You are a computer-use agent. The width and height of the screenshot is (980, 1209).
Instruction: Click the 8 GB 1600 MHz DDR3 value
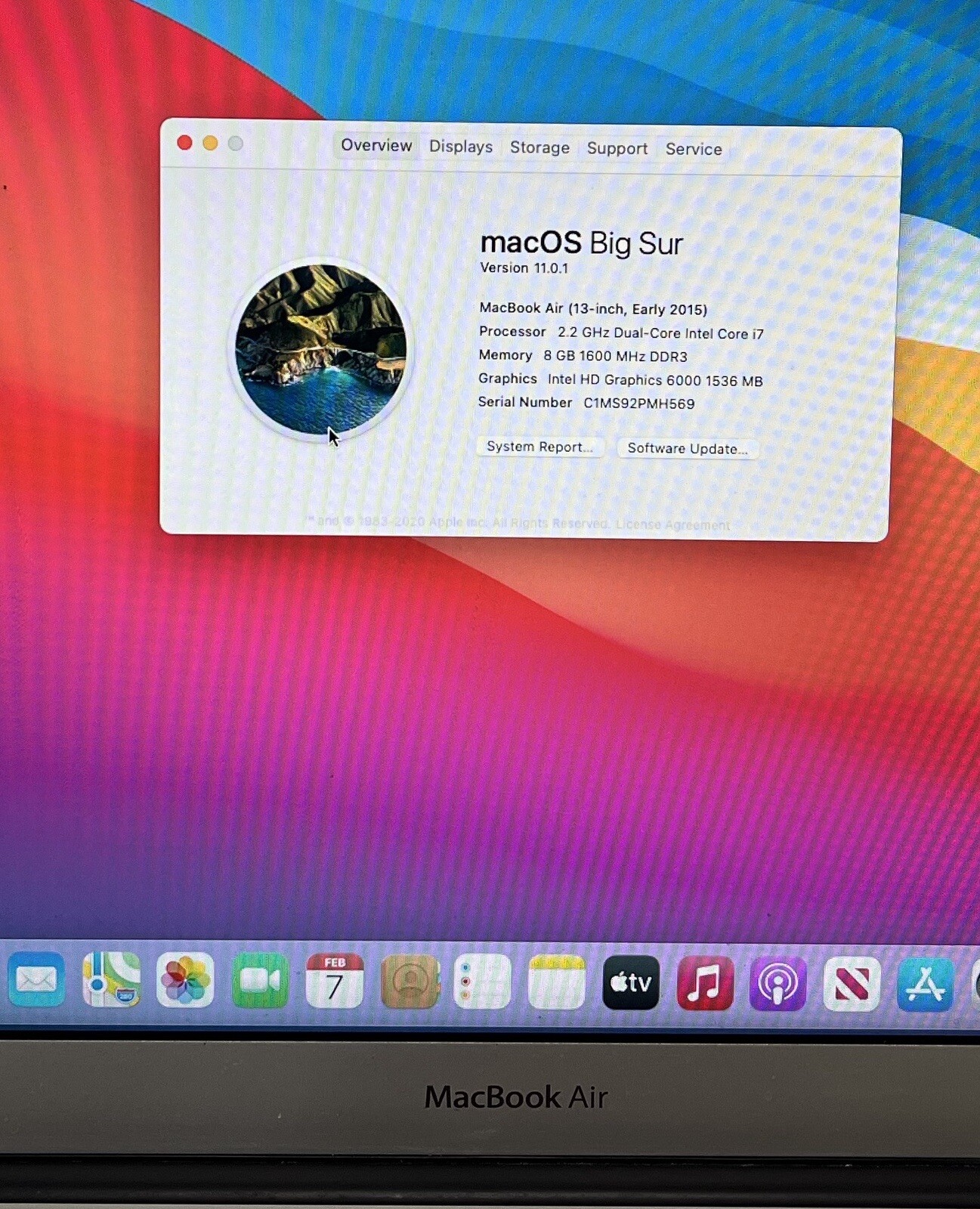tap(615, 356)
